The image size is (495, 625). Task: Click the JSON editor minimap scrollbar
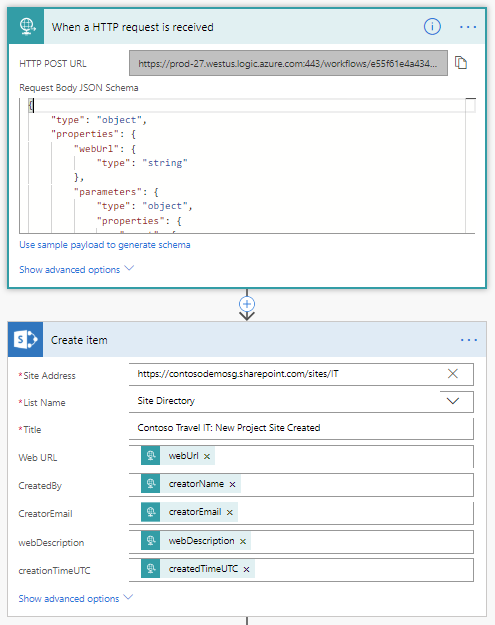470,166
